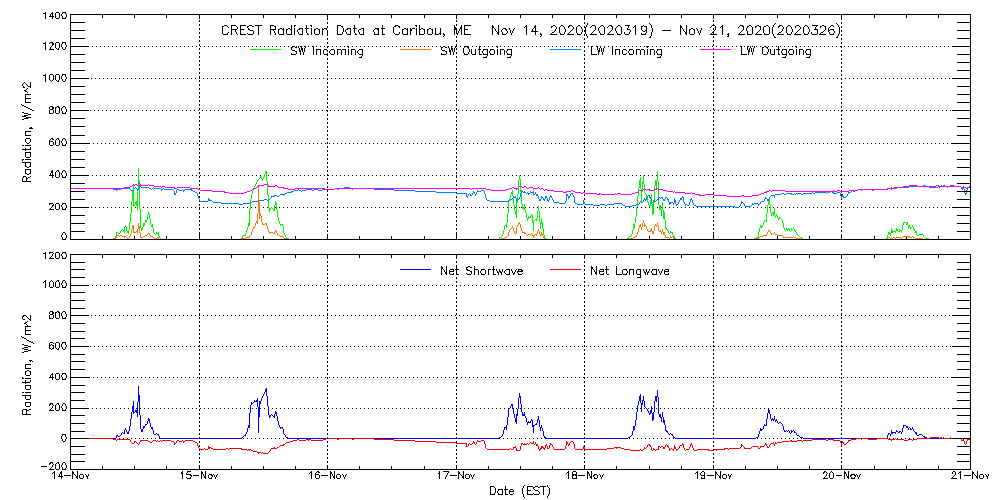Select the 15-Nov date tick label
This screenshot has width=1000, height=500.
coord(199,478)
